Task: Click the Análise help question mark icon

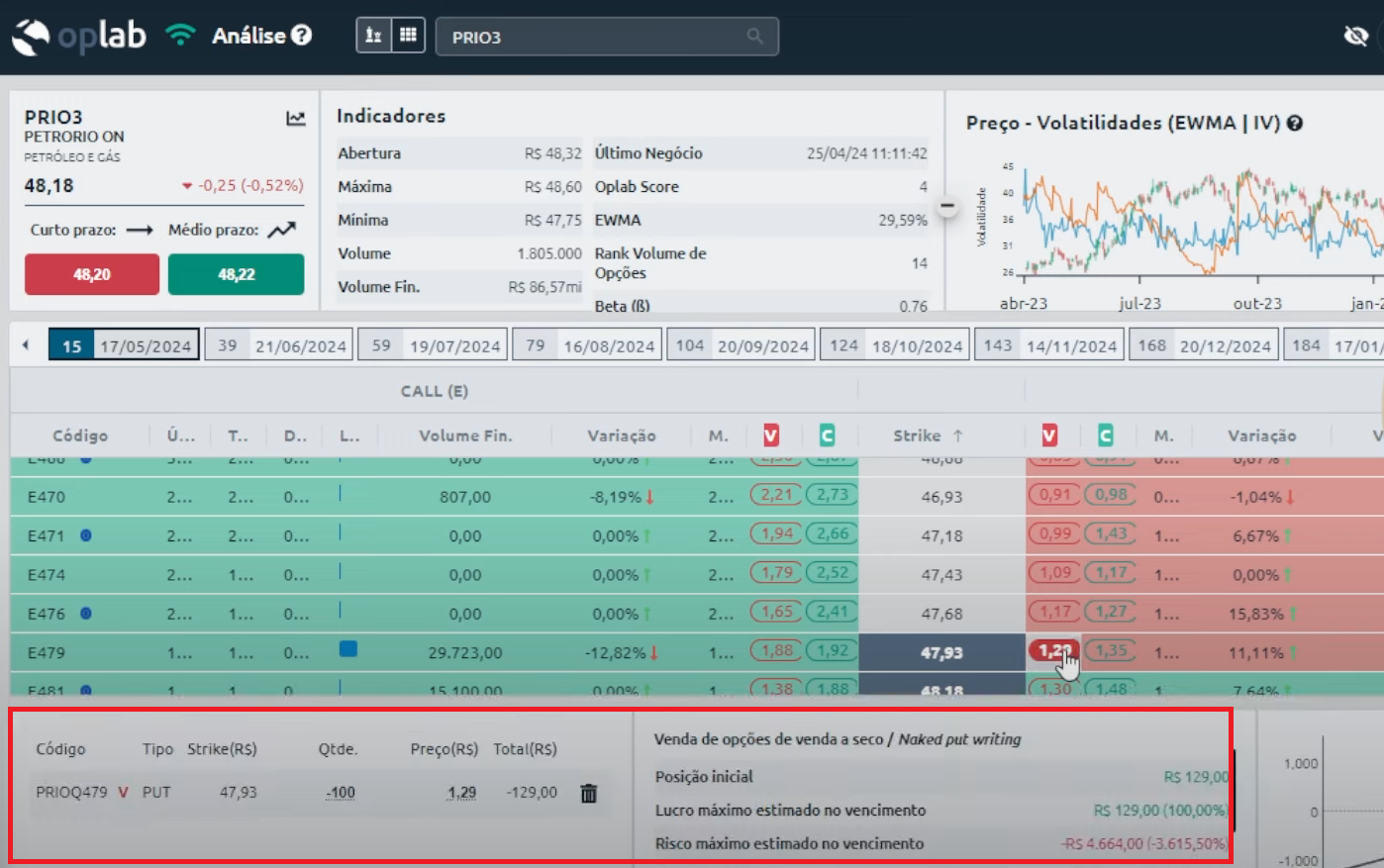Action: coord(302,36)
